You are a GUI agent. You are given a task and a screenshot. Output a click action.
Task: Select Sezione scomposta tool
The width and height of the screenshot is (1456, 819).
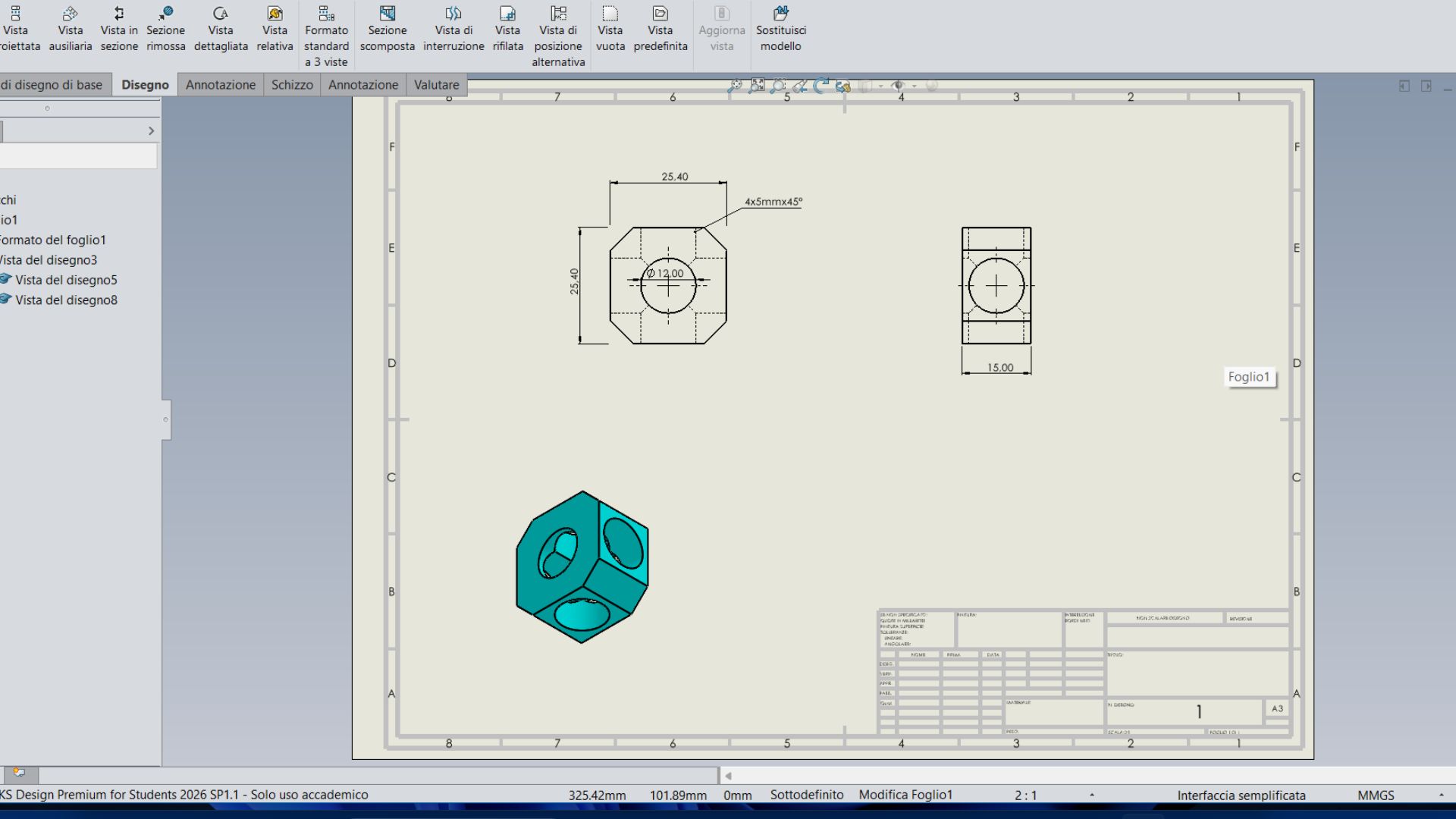coord(388,30)
